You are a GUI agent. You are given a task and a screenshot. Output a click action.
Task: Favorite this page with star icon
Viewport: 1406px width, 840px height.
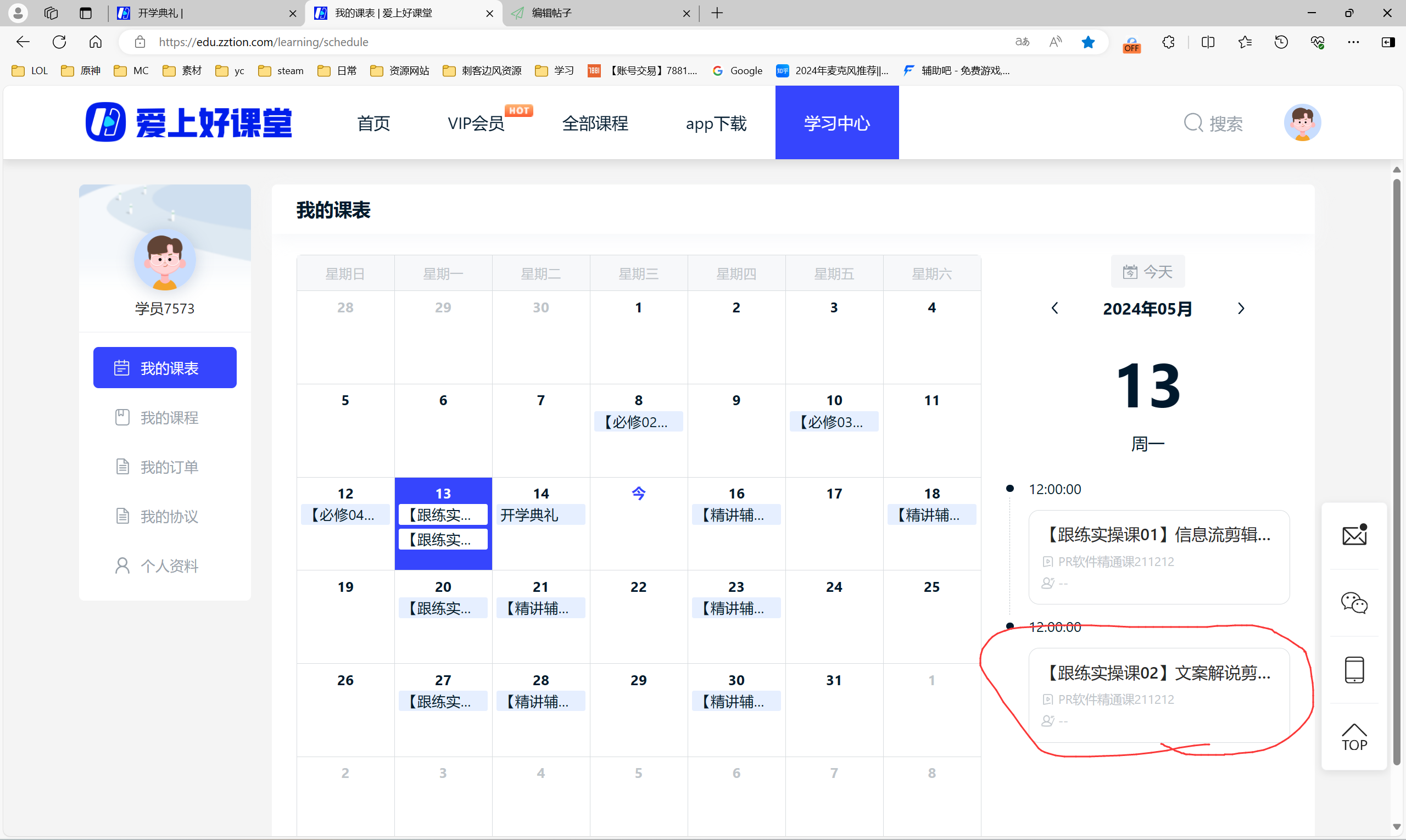click(x=1088, y=42)
